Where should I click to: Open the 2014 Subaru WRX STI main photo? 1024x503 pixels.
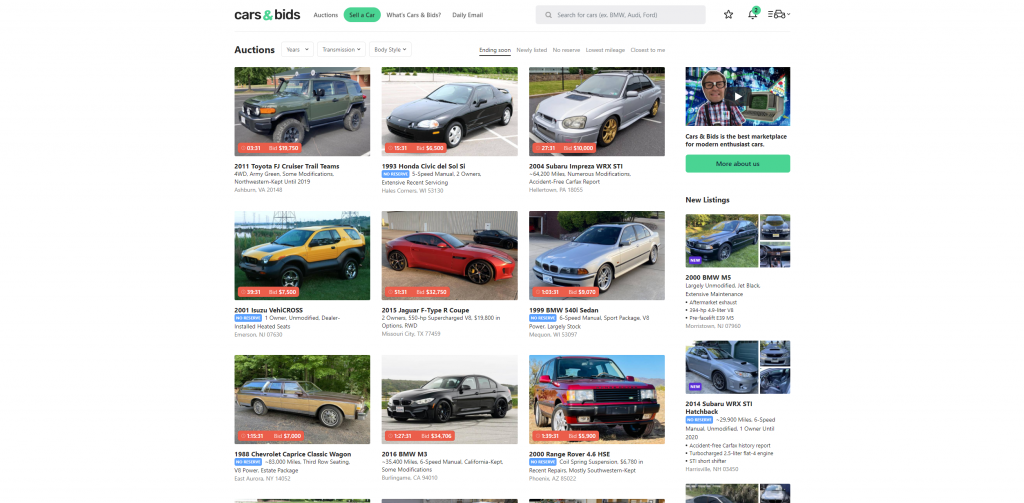click(722, 367)
